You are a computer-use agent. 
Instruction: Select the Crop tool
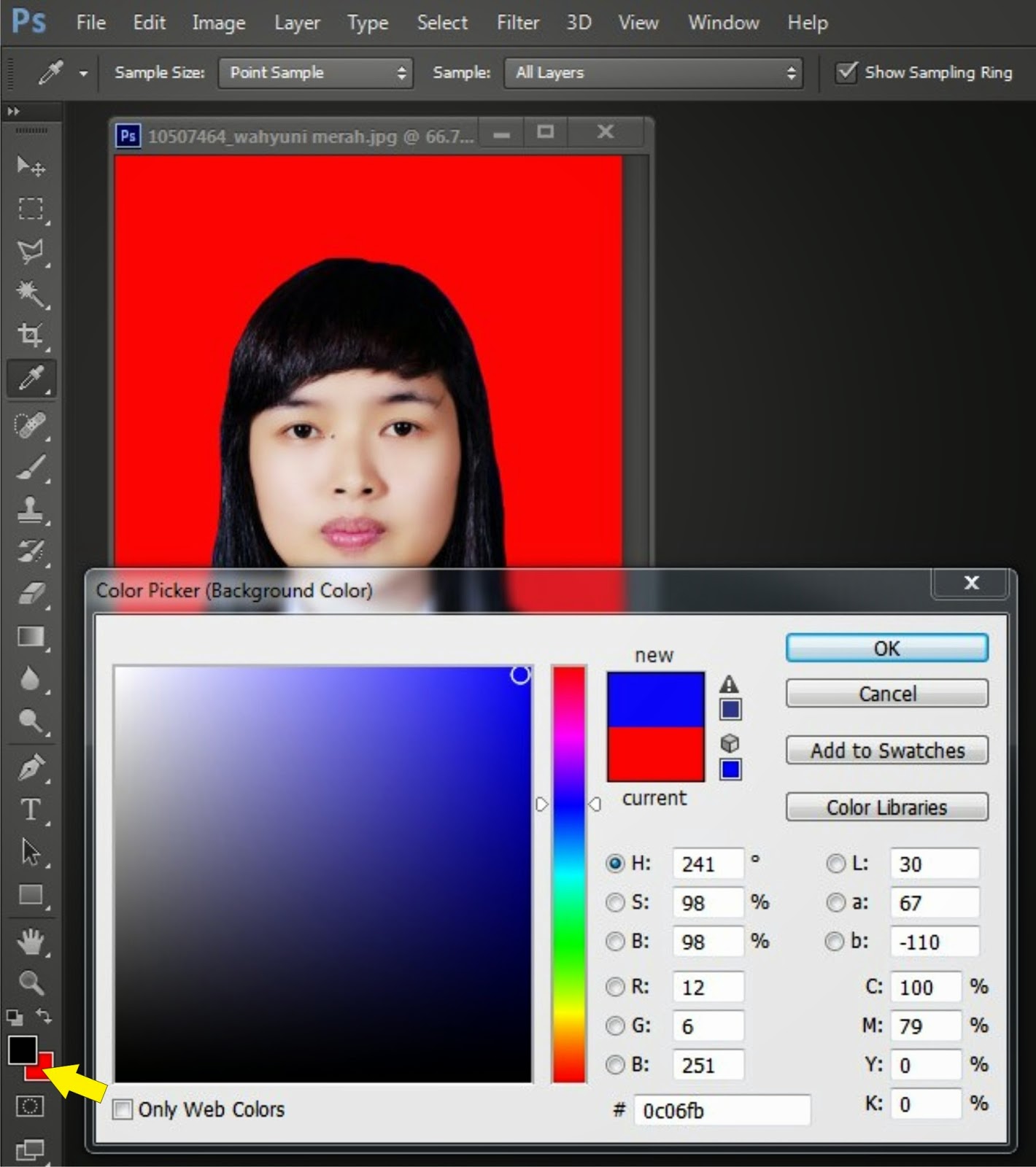pyautogui.click(x=31, y=336)
